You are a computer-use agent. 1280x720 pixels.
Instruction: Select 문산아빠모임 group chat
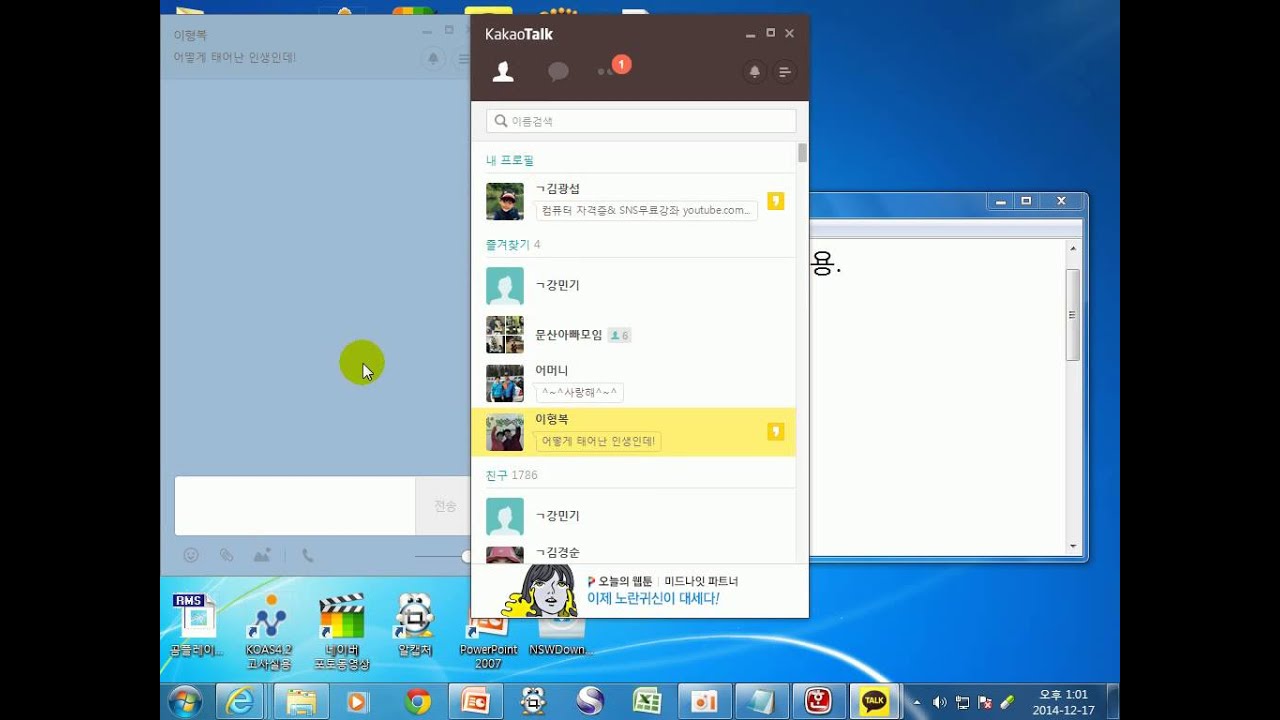(633, 335)
